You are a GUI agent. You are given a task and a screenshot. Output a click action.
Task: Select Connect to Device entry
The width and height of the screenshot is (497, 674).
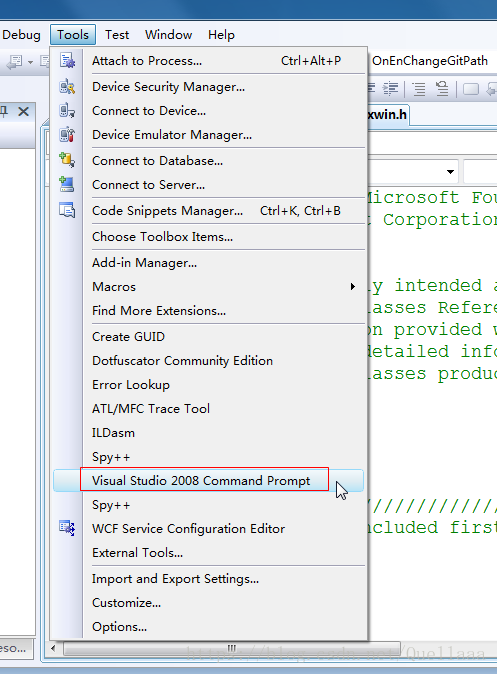(209, 110)
